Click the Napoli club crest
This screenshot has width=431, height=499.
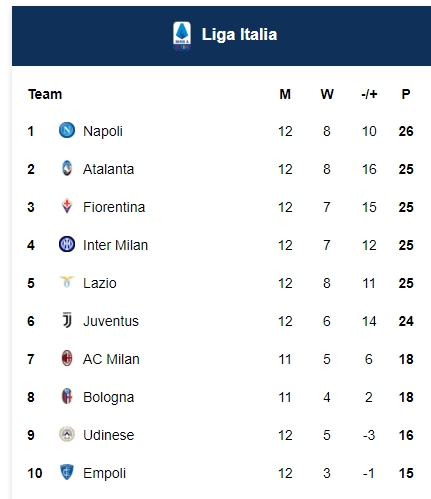[67, 130]
